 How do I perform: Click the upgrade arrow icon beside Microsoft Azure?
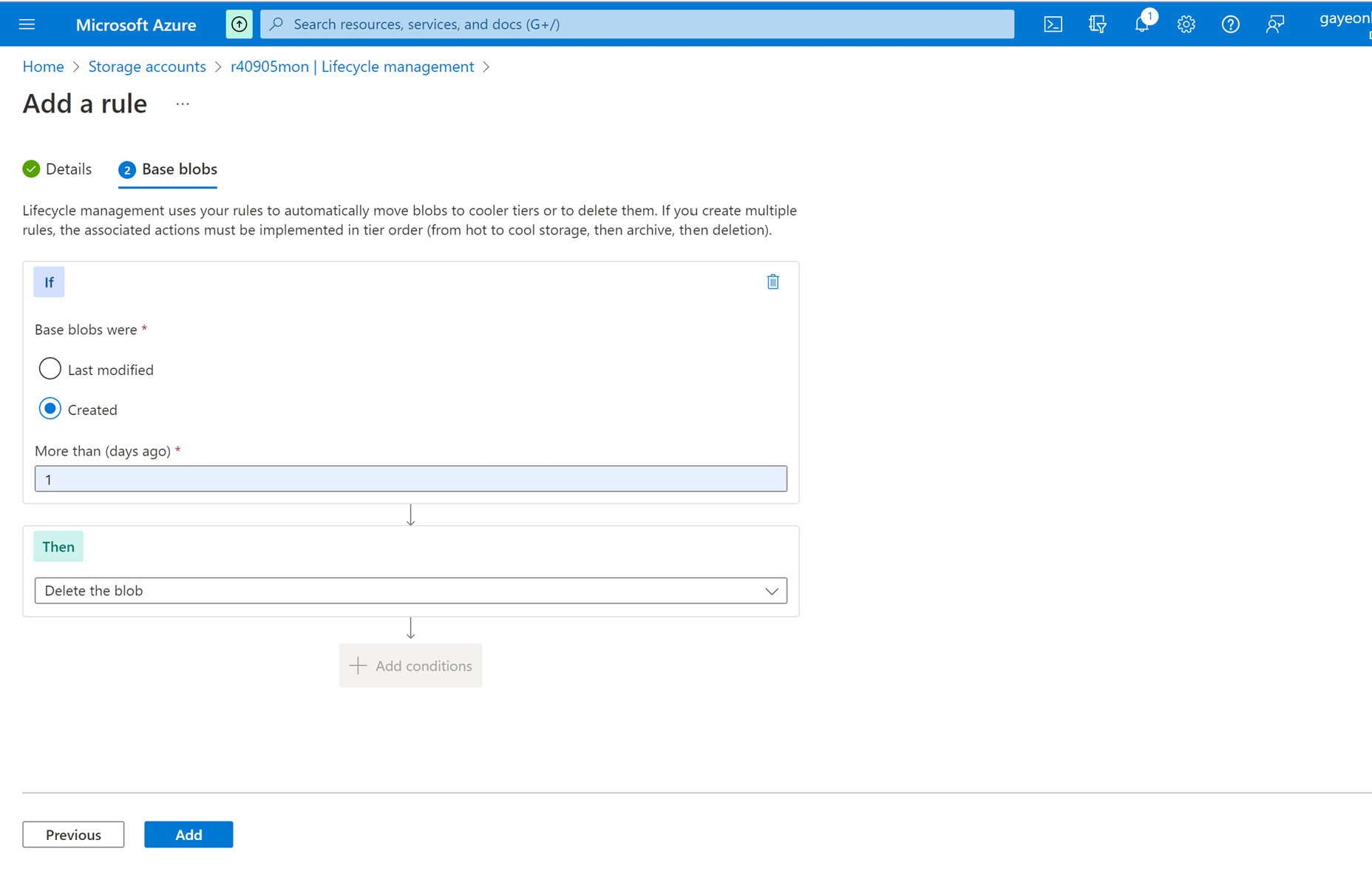[x=239, y=24]
